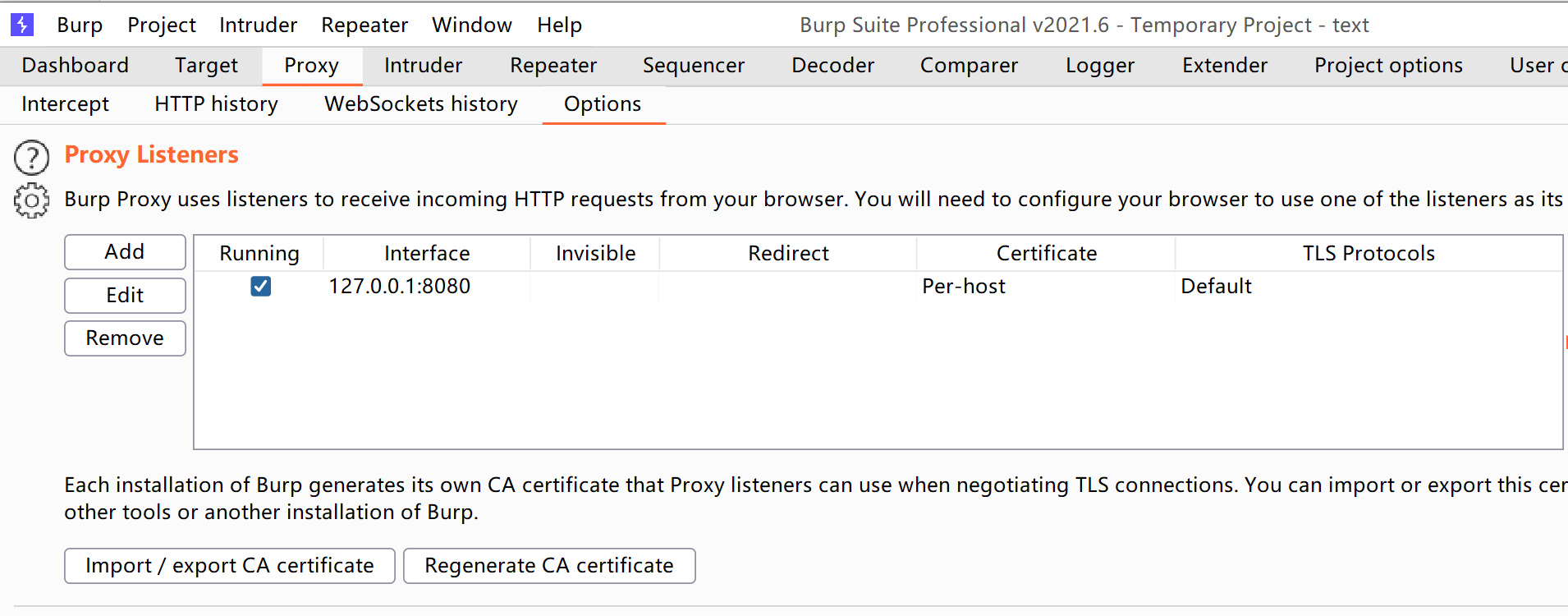Uncheck the Running checkbox for 127.0.0.1:8080

coord(260,286)
